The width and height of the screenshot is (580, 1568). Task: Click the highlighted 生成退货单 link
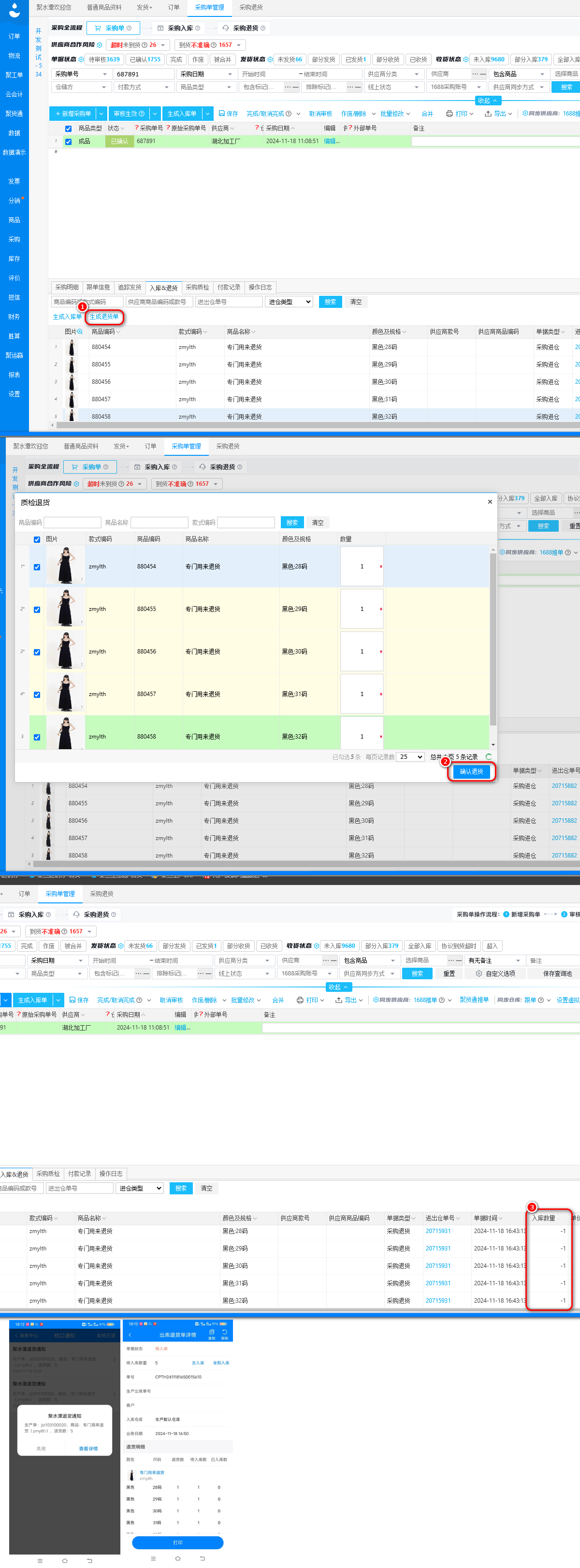(x=104, y=317)
